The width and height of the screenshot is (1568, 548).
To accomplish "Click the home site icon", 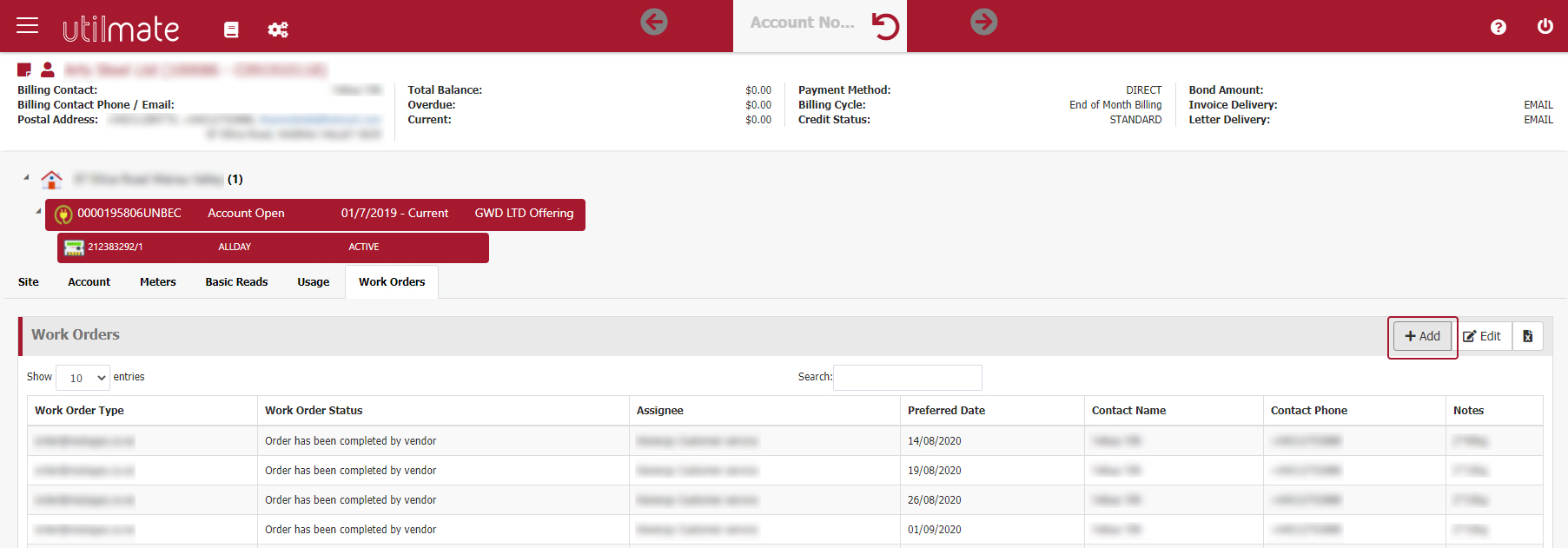I will [52, 180].
